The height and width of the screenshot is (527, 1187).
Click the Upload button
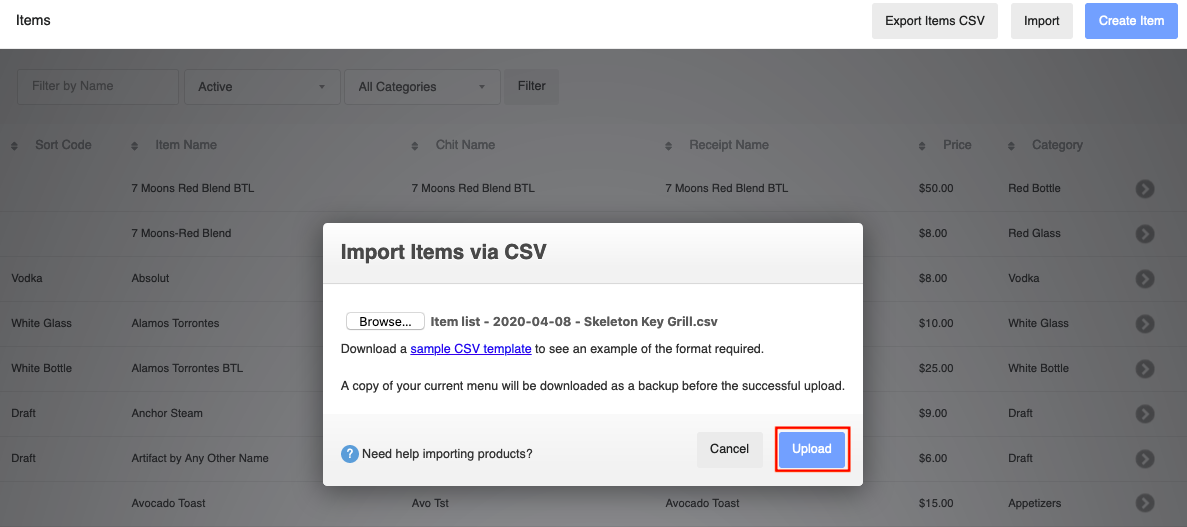[812, 449]
